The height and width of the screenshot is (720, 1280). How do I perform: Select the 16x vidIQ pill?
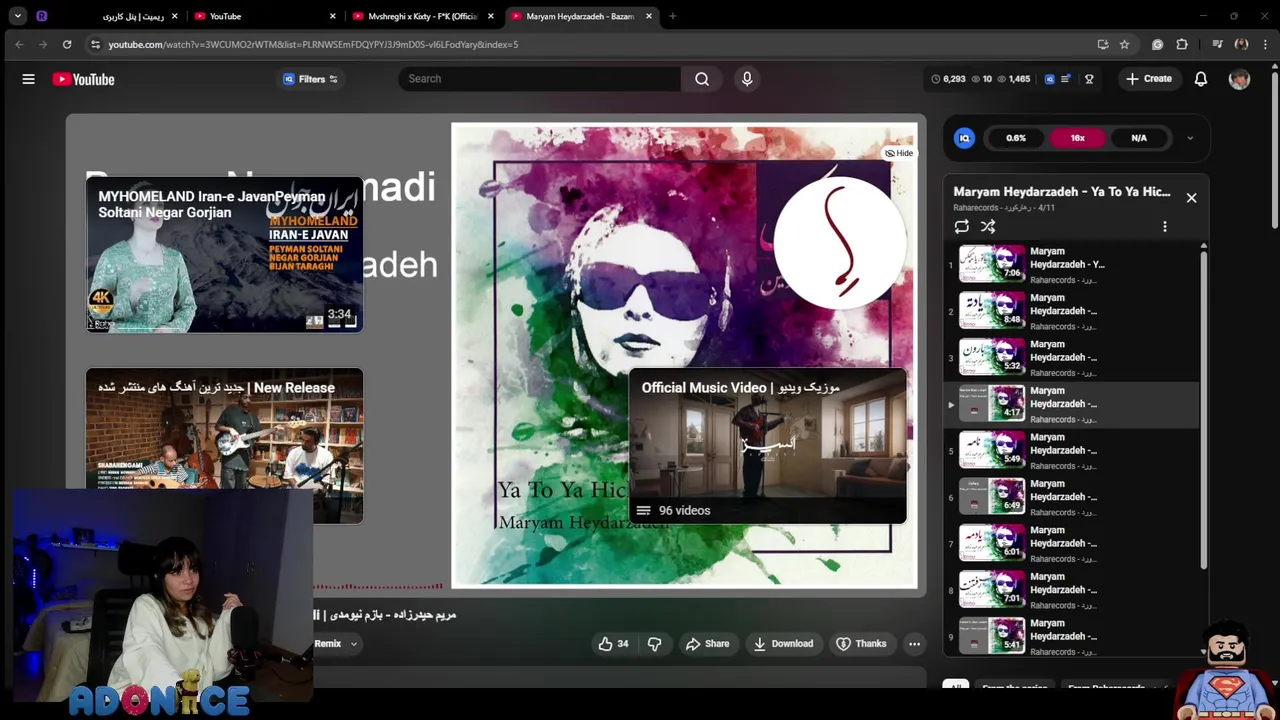(x=1077, y=138)
